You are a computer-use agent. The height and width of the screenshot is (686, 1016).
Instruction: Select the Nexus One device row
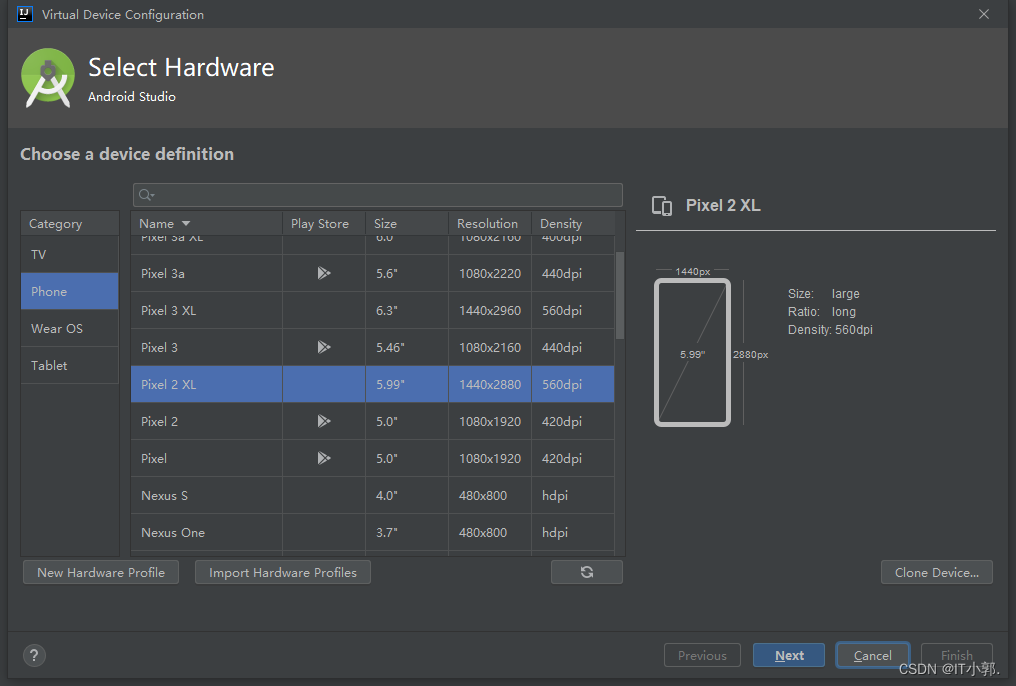[x=373, y=532]
